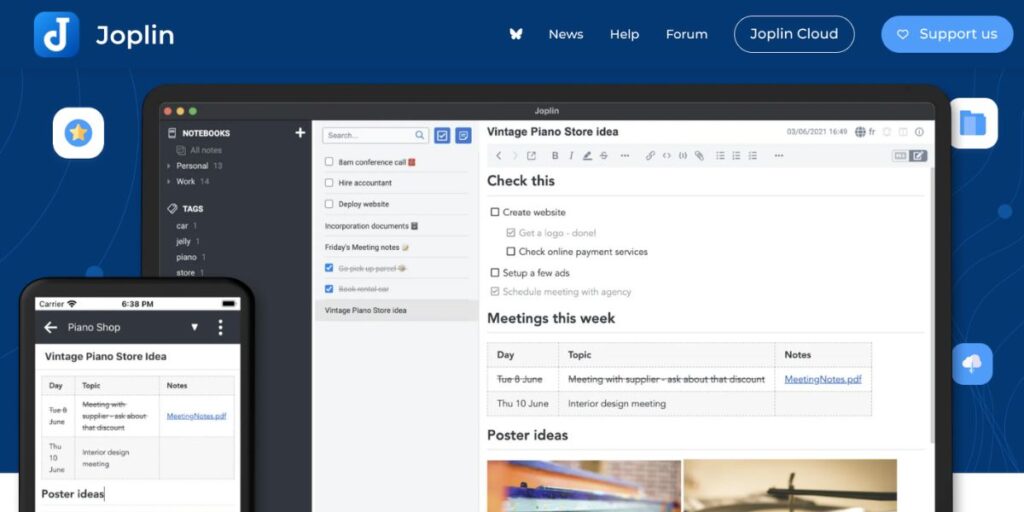The width and height of the screenshot is (1024, 512).
Task: Click the note title Vintage Piano Store idea
Action: 552,132
